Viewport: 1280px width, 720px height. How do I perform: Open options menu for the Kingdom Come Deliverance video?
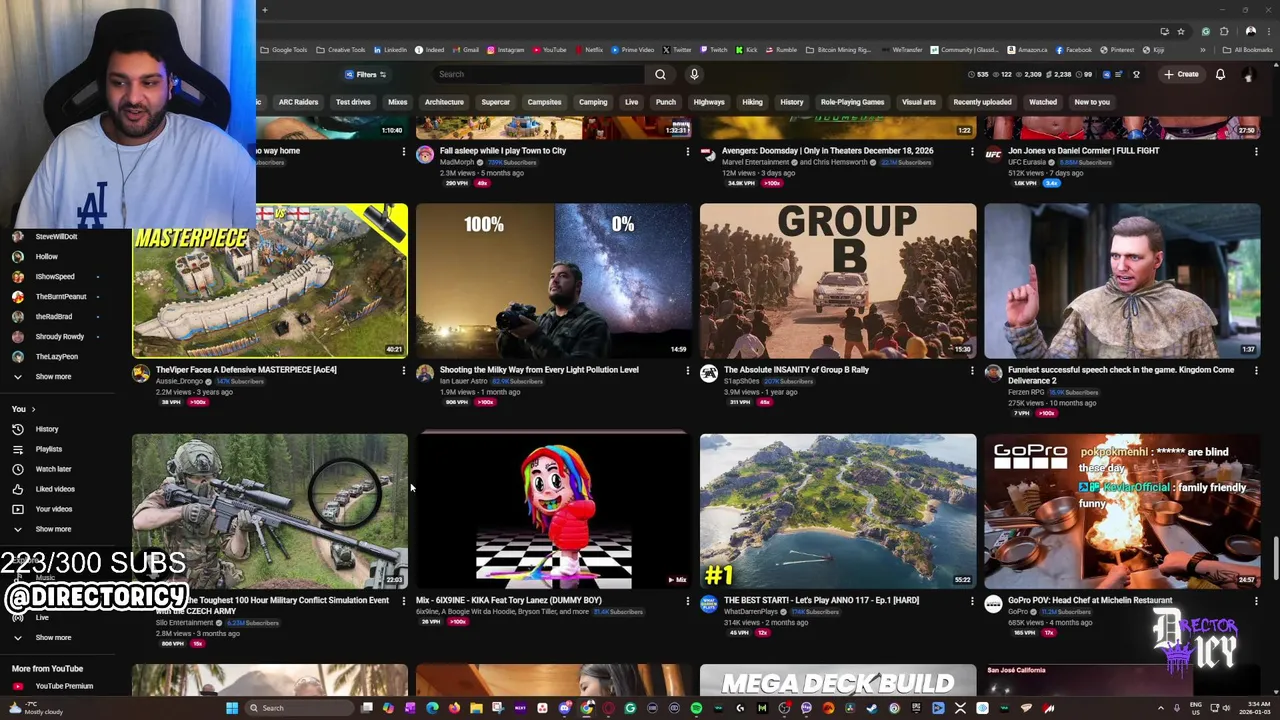[x=1256, y=371]
